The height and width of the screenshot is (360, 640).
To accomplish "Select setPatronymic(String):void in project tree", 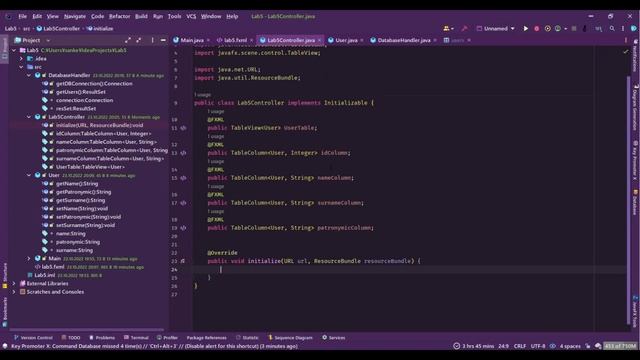I will [x=89, y=217].
